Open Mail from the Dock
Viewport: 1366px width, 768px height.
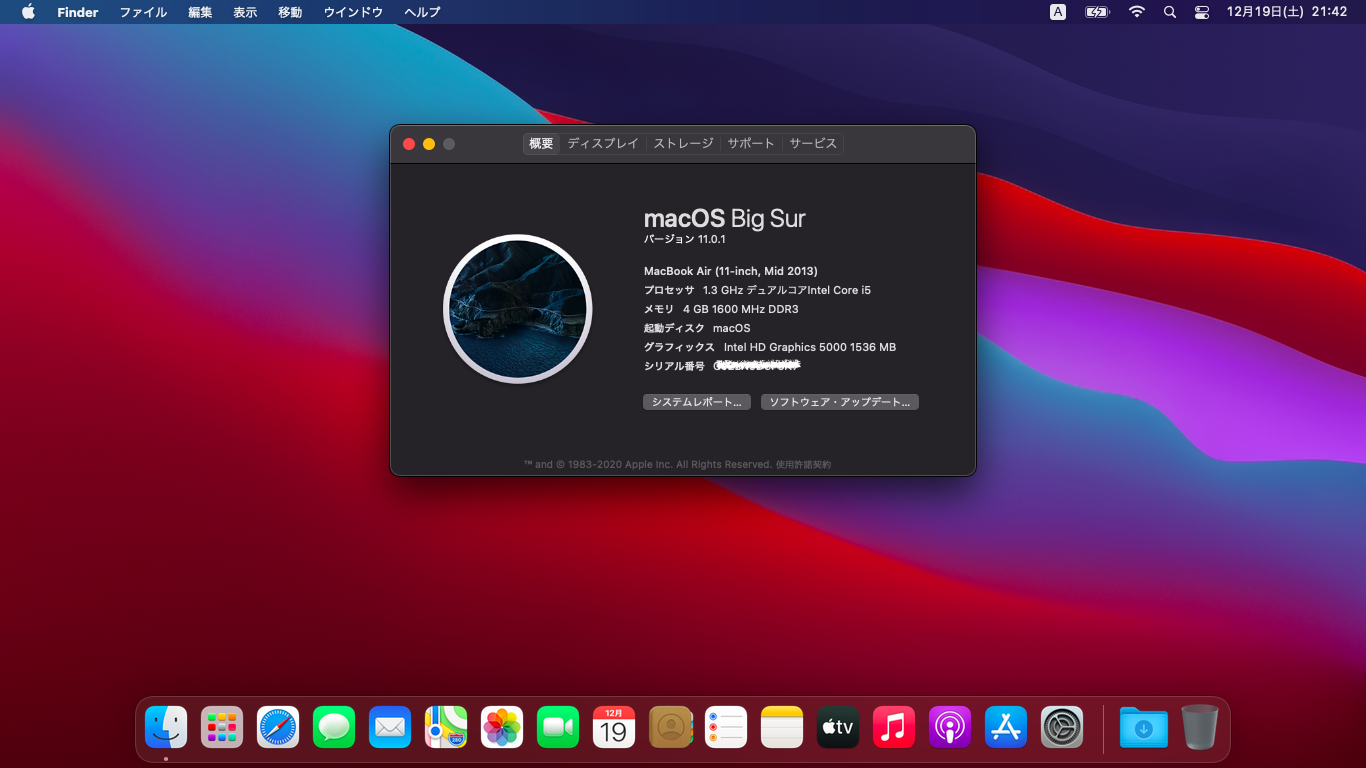point(390,727)
